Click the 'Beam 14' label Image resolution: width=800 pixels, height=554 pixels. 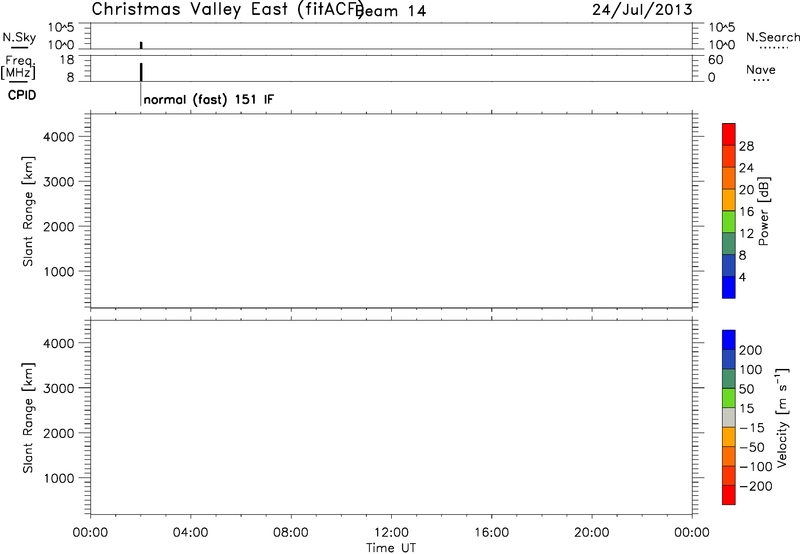pos(392,11)
